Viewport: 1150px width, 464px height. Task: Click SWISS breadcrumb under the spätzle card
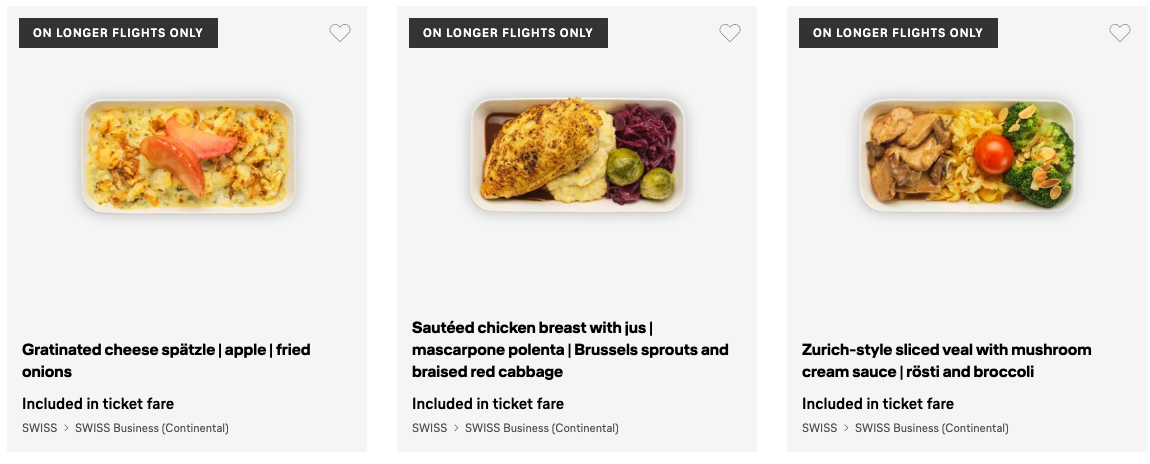[40, 428]
